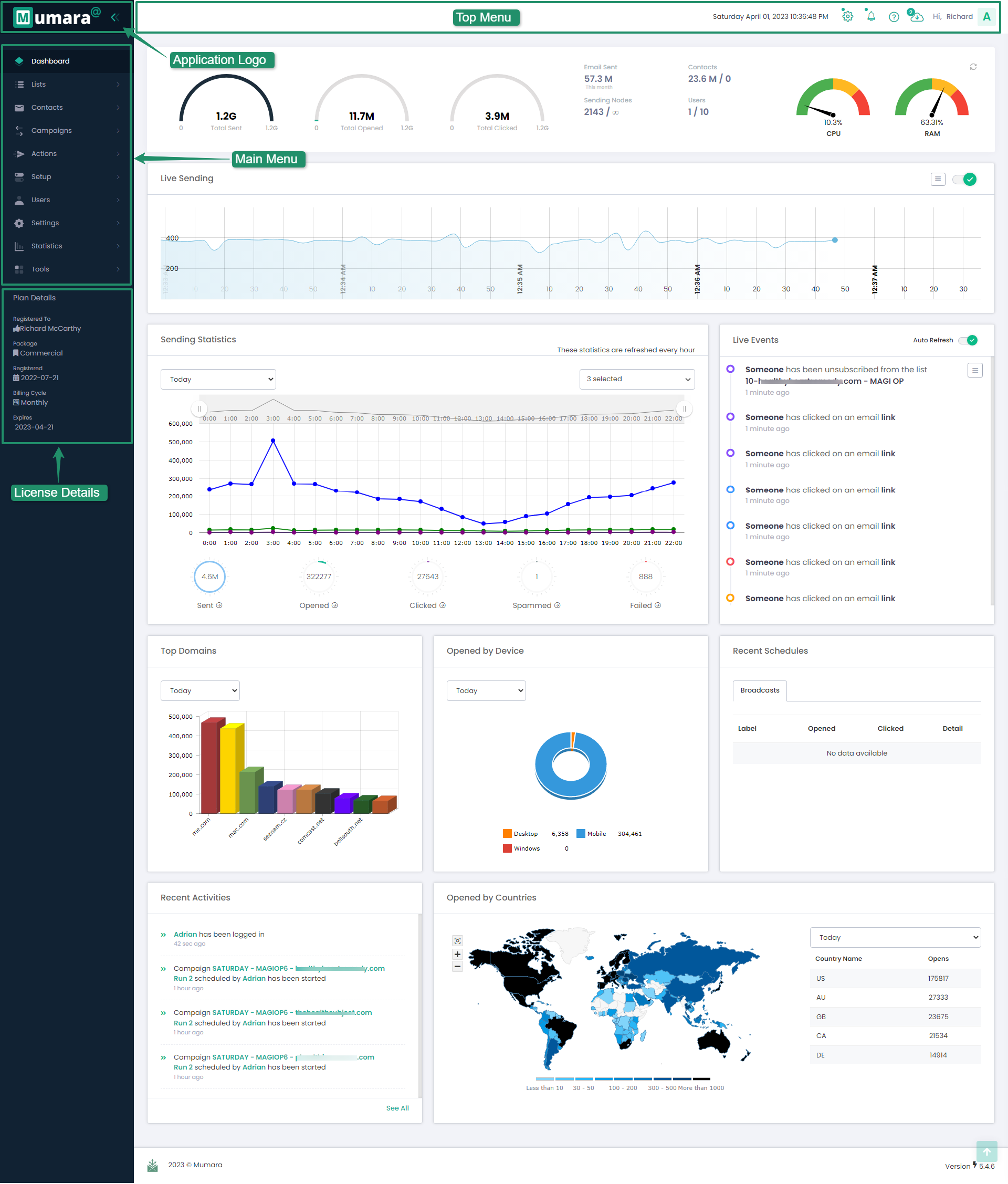
Task: Open the settings gear in the top menu
Action: click(847, 17)
